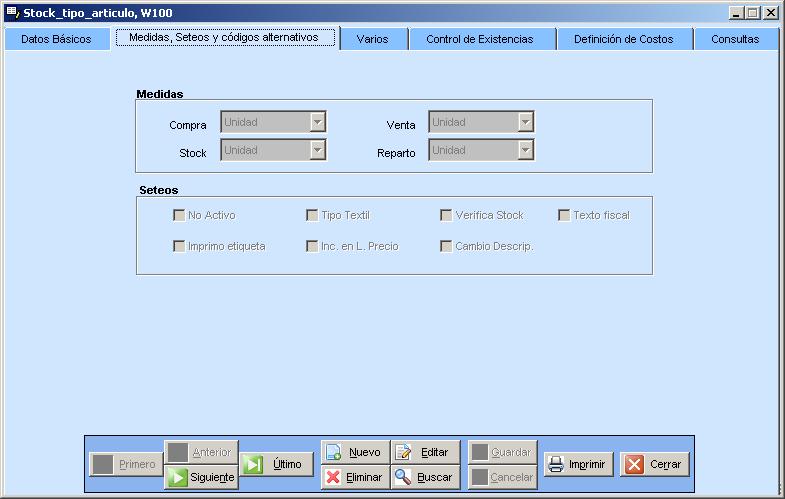Toggle the No Activo checkbox
This screenshot has height=499, width=785.
(x=179, y=215)
